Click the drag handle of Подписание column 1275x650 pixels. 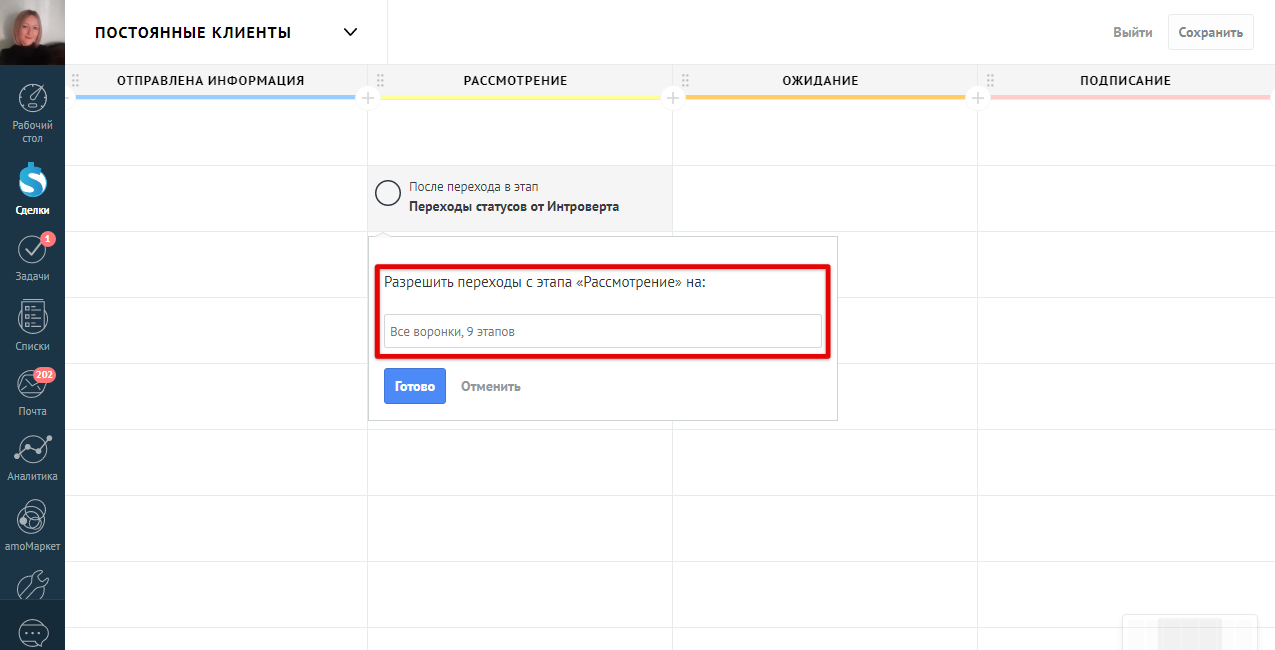pos(990,80)
